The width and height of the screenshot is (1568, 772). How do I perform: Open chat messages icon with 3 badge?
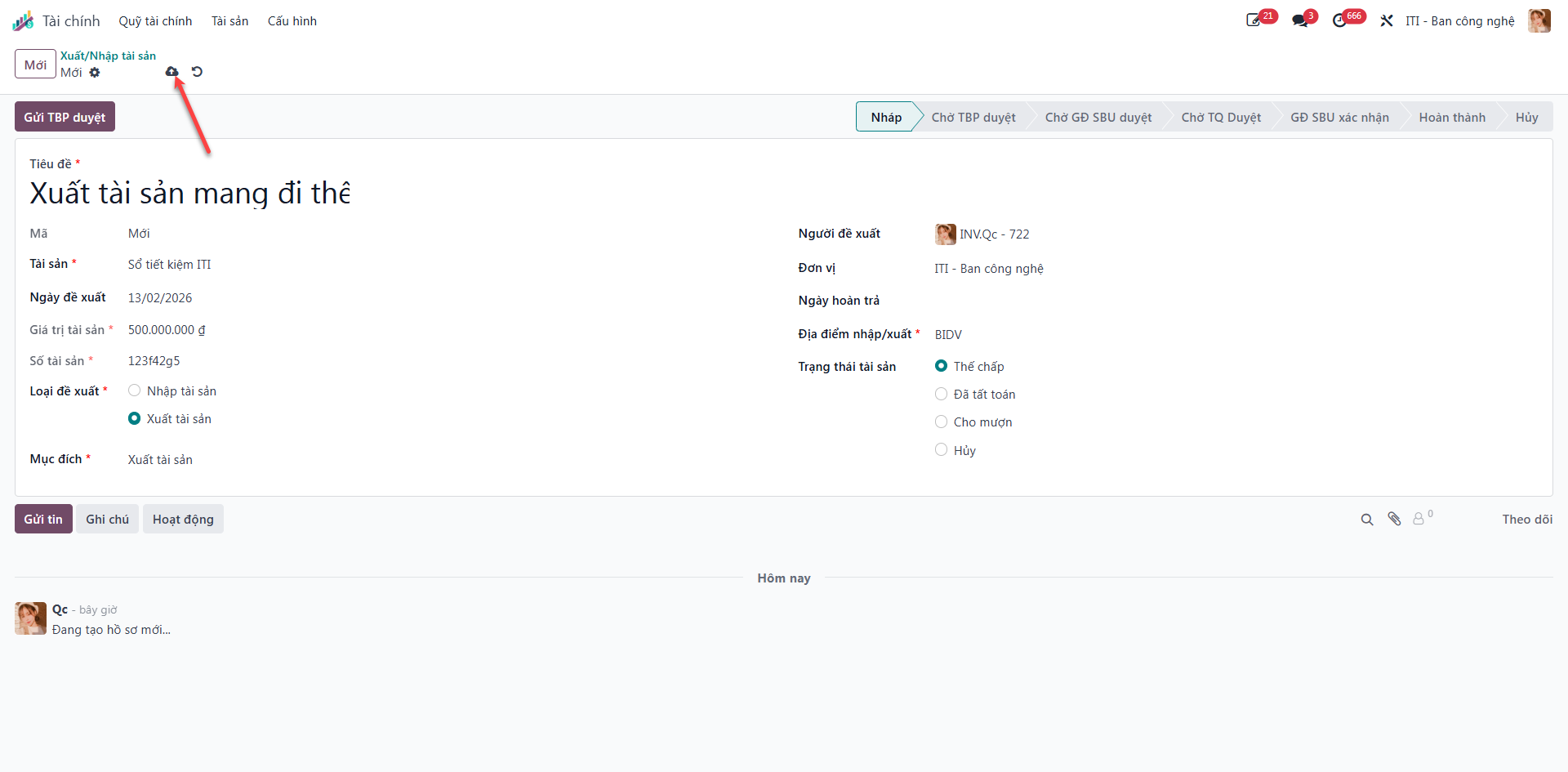1300,20
